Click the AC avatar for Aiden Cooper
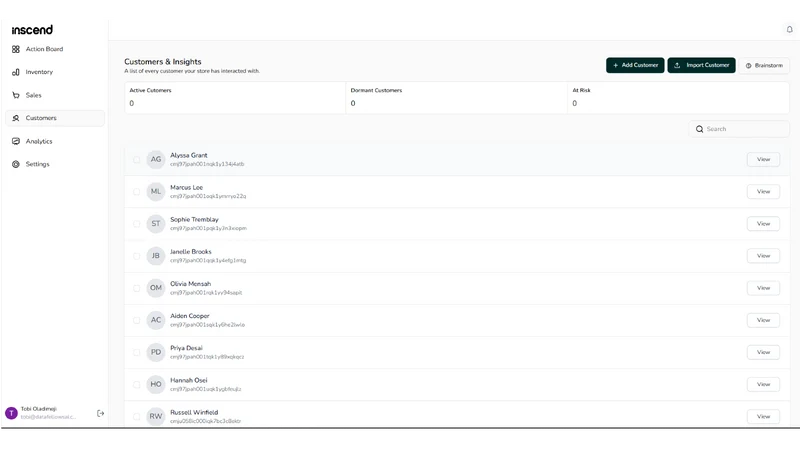The image size is (800, 450). point(156,320)
